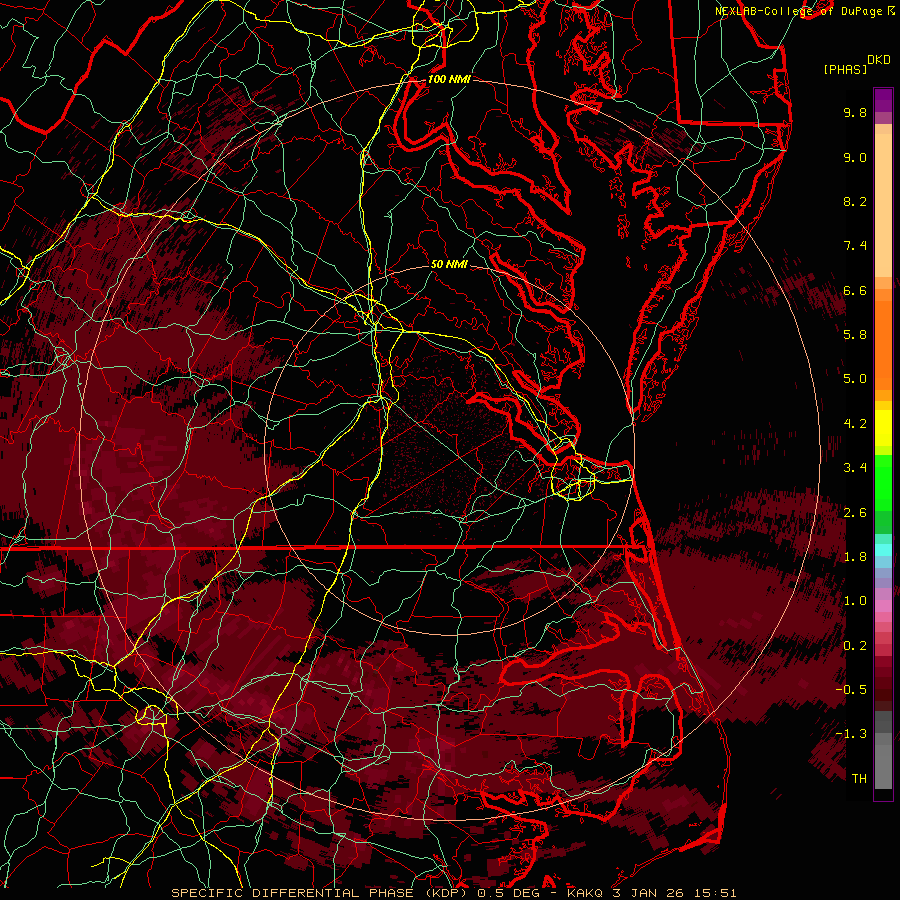Click the 100 NMI range ring label
900x900 pixels.
[449, 79]
